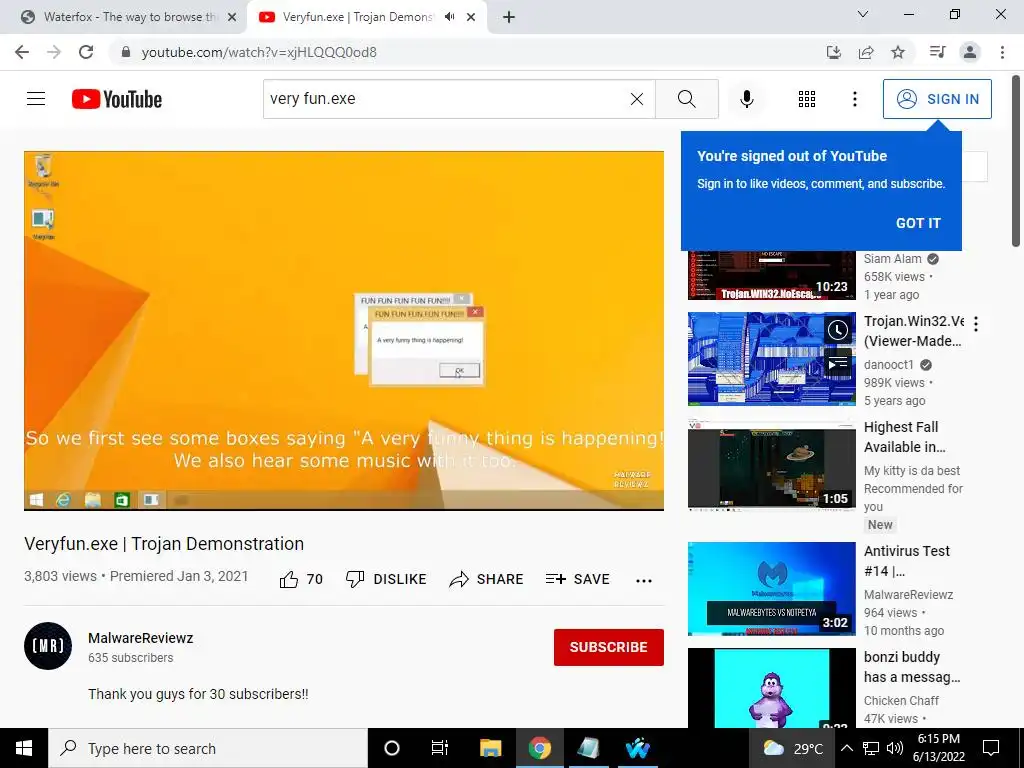Open a new browser tab
The height and width of the screenshot is (768, 1024).
click(509, 17)
